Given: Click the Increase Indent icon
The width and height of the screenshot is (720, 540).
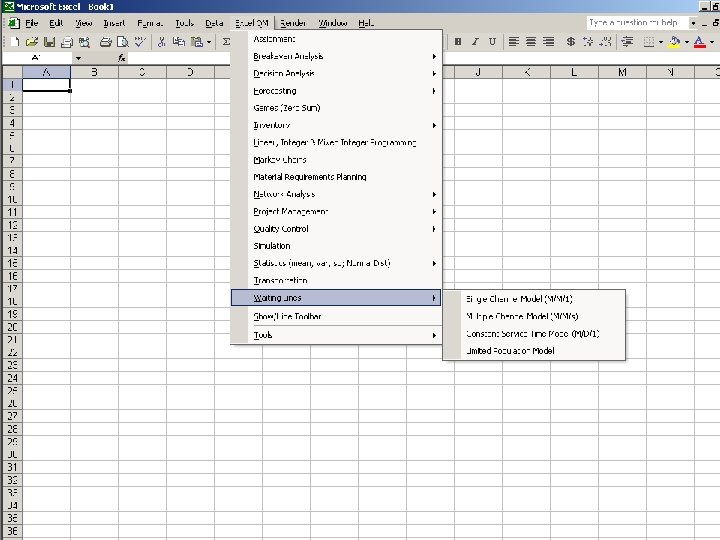Looking at the screenshot, I should (x=627, y=42).
